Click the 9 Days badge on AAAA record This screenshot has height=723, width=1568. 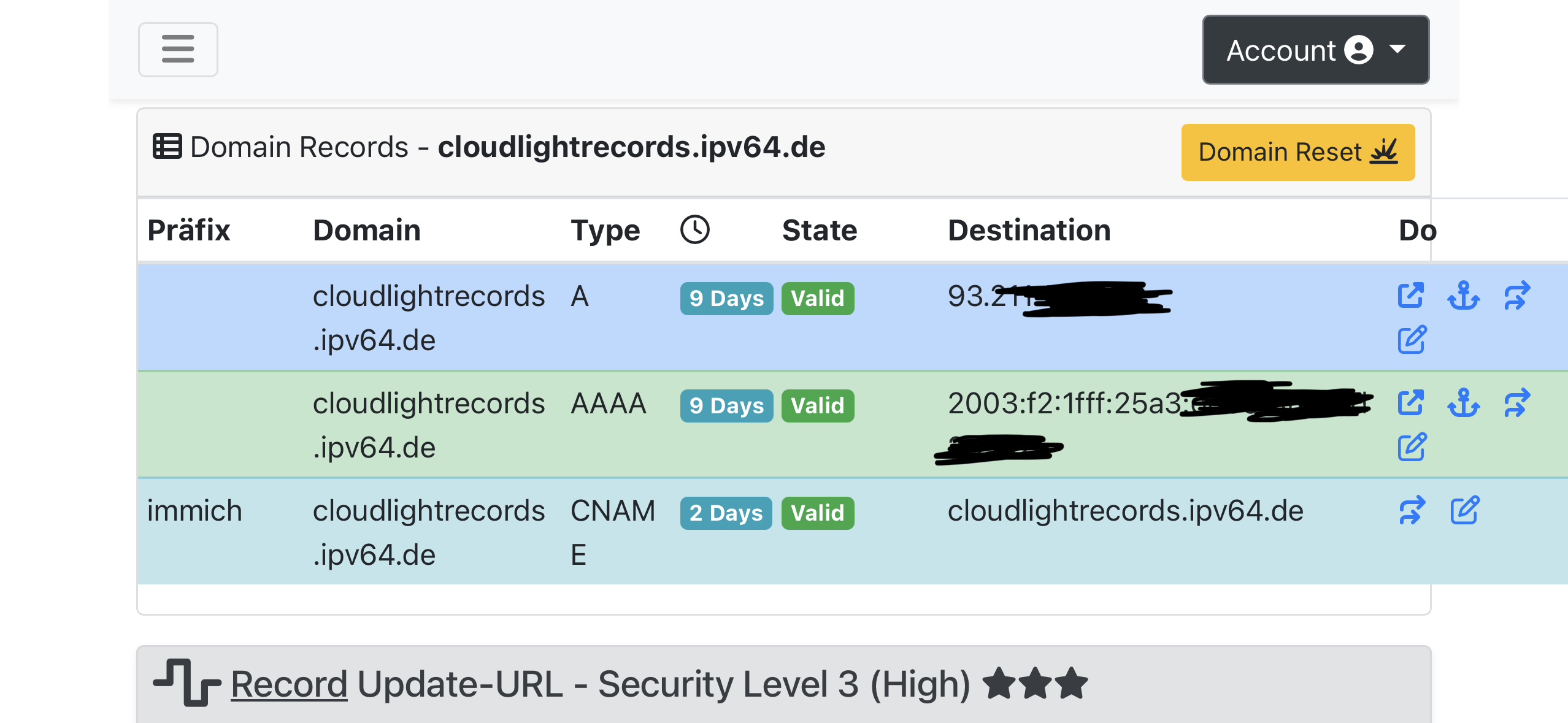(x=726, y=405)
